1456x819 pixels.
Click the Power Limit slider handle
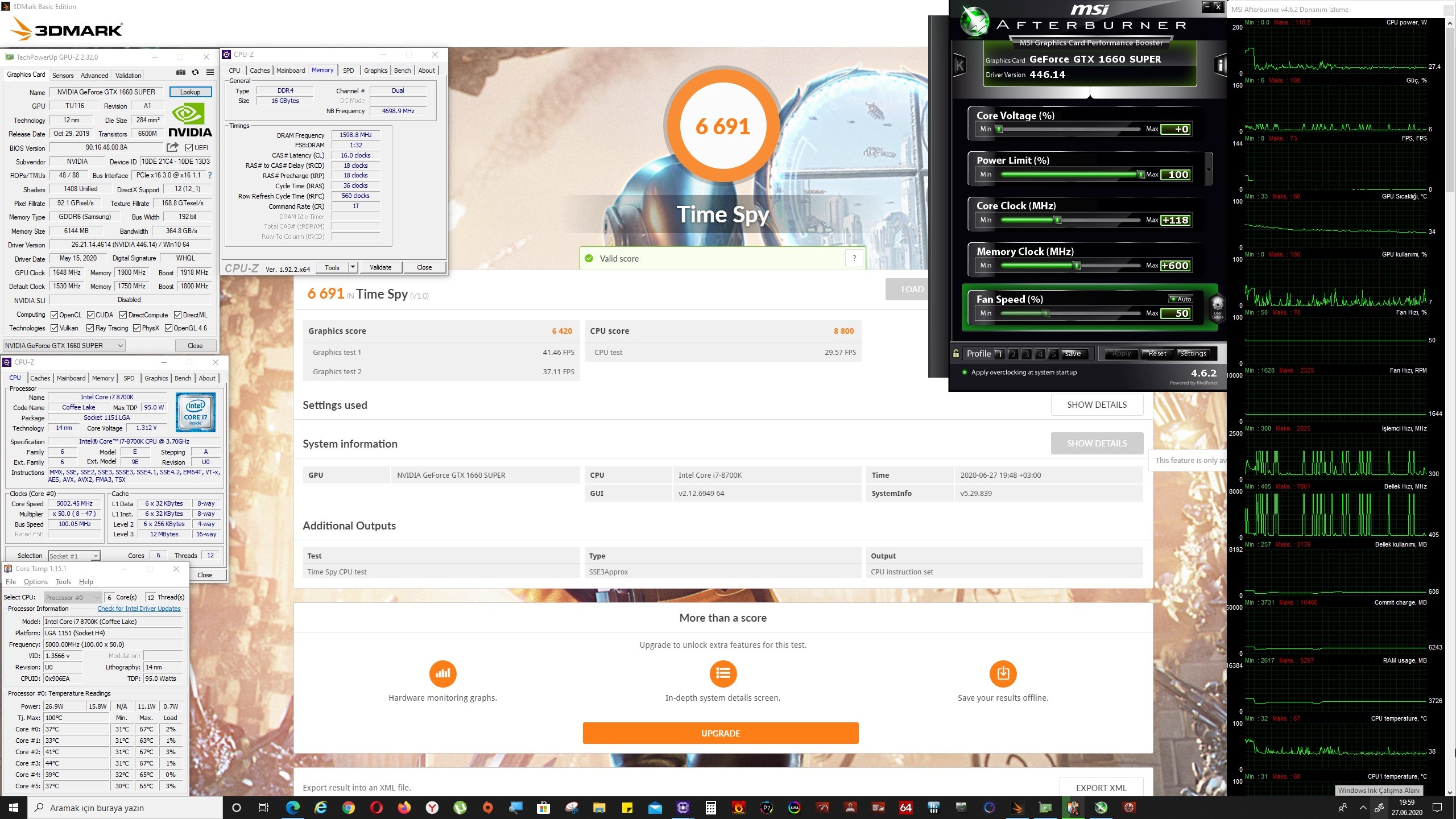1140,175
